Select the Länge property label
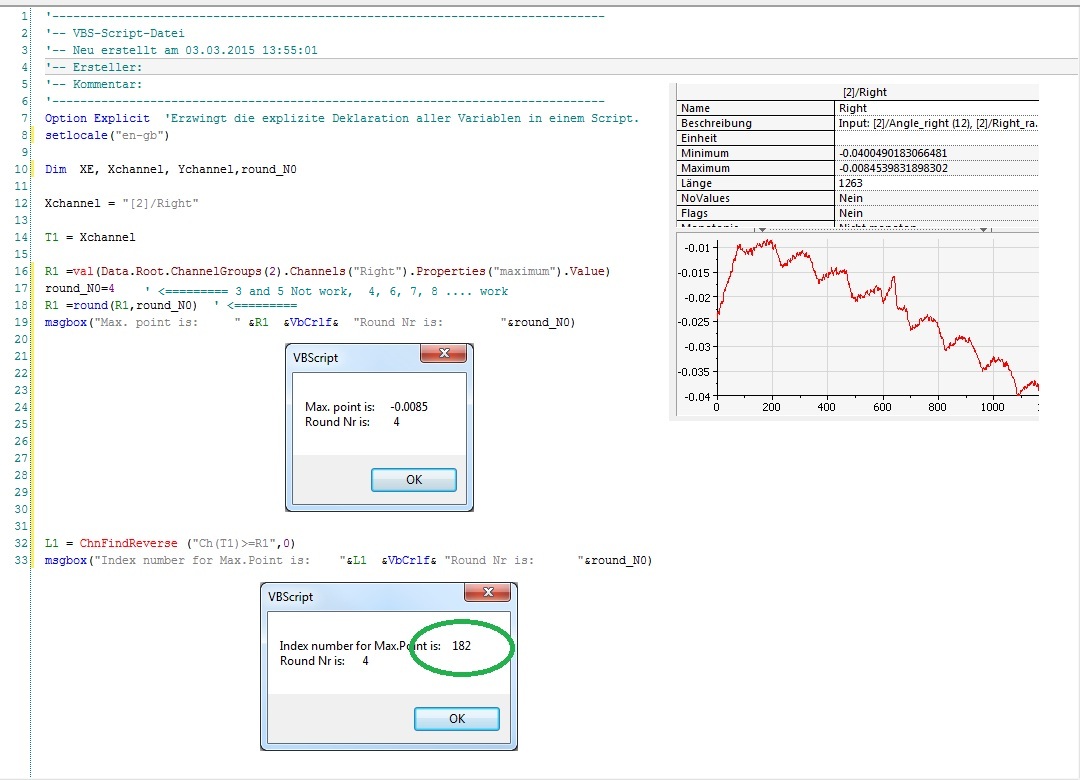This screenshot has width=1080, height=780. [x=756, y=183]
